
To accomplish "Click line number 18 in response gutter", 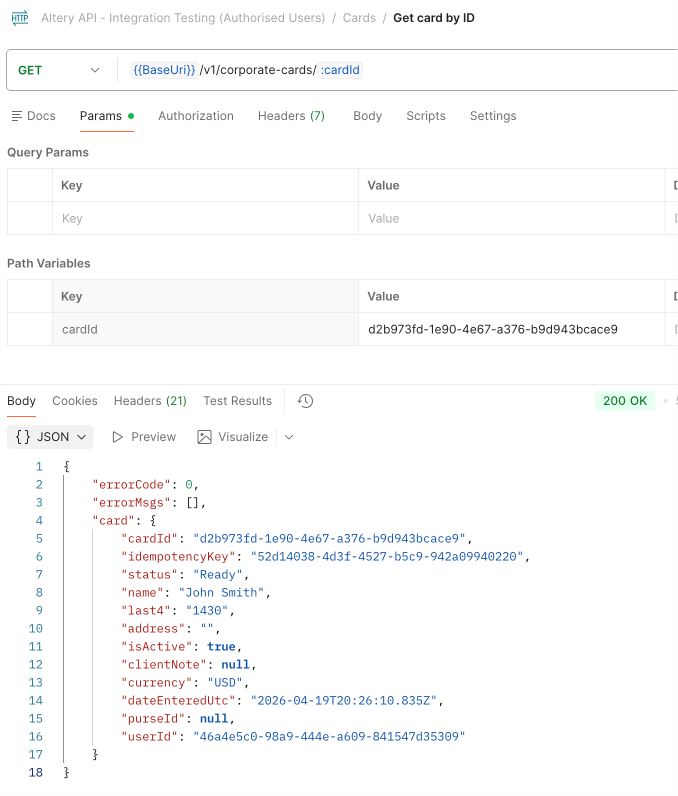I will (36, 773).
